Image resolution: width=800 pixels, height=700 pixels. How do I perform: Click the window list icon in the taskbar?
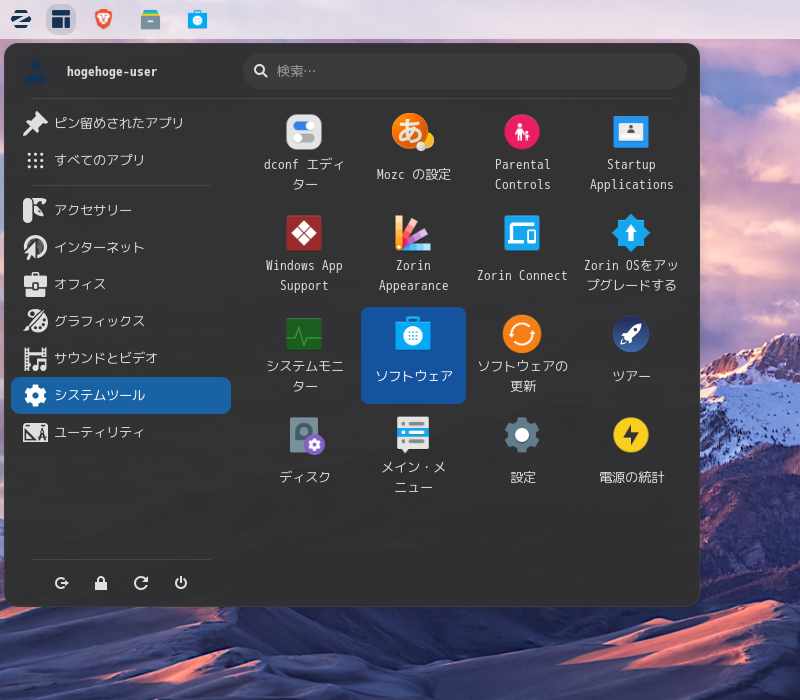pos(61,19)
